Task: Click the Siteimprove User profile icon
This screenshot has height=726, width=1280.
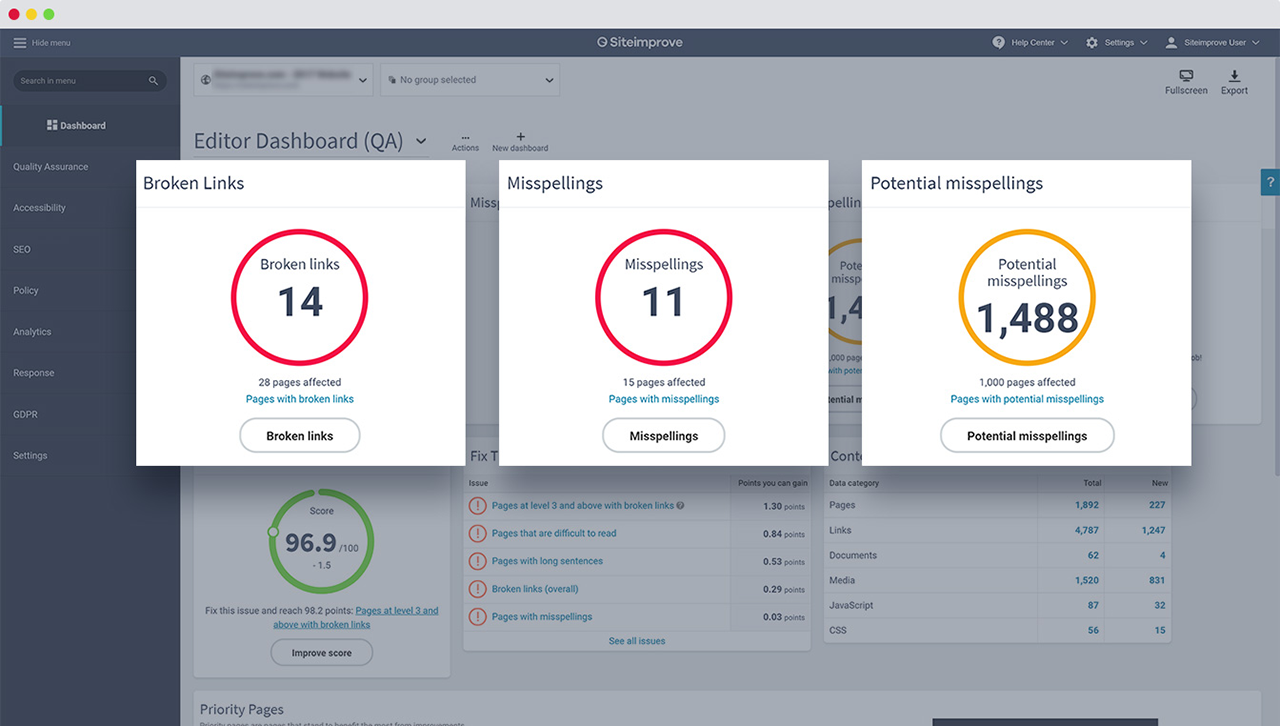Action: click(x=1170, y=43)
